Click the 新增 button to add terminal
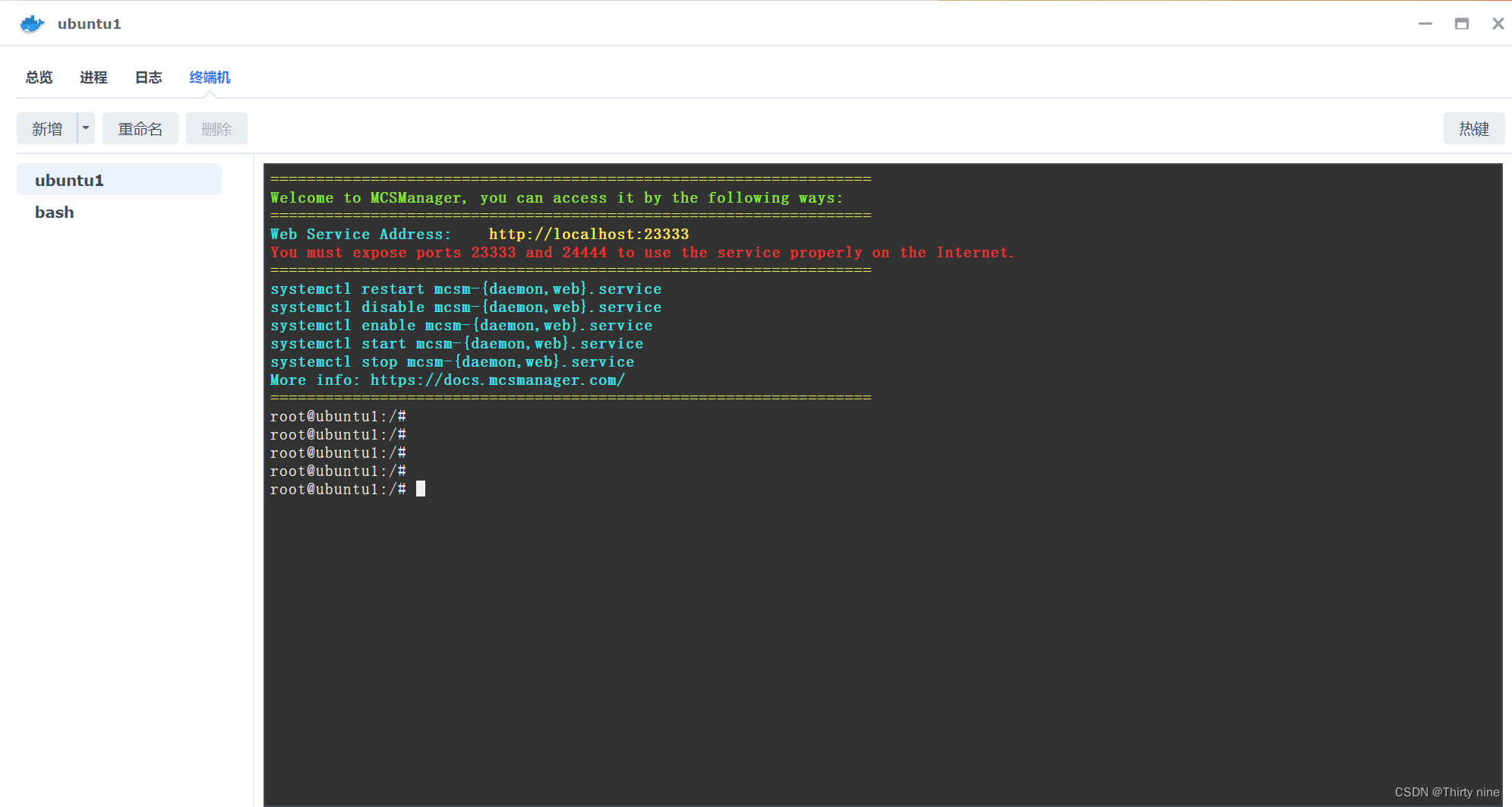 tap(47, 128)
